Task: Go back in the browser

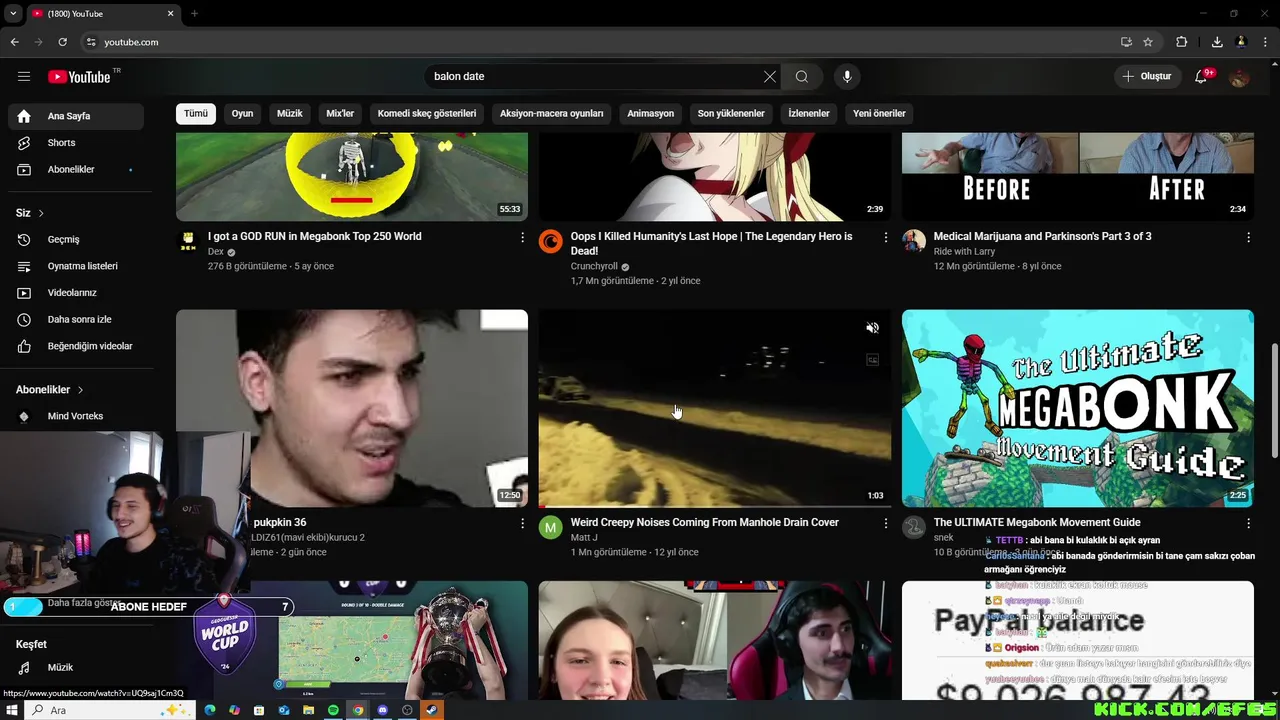Action: tap(14, 42)
